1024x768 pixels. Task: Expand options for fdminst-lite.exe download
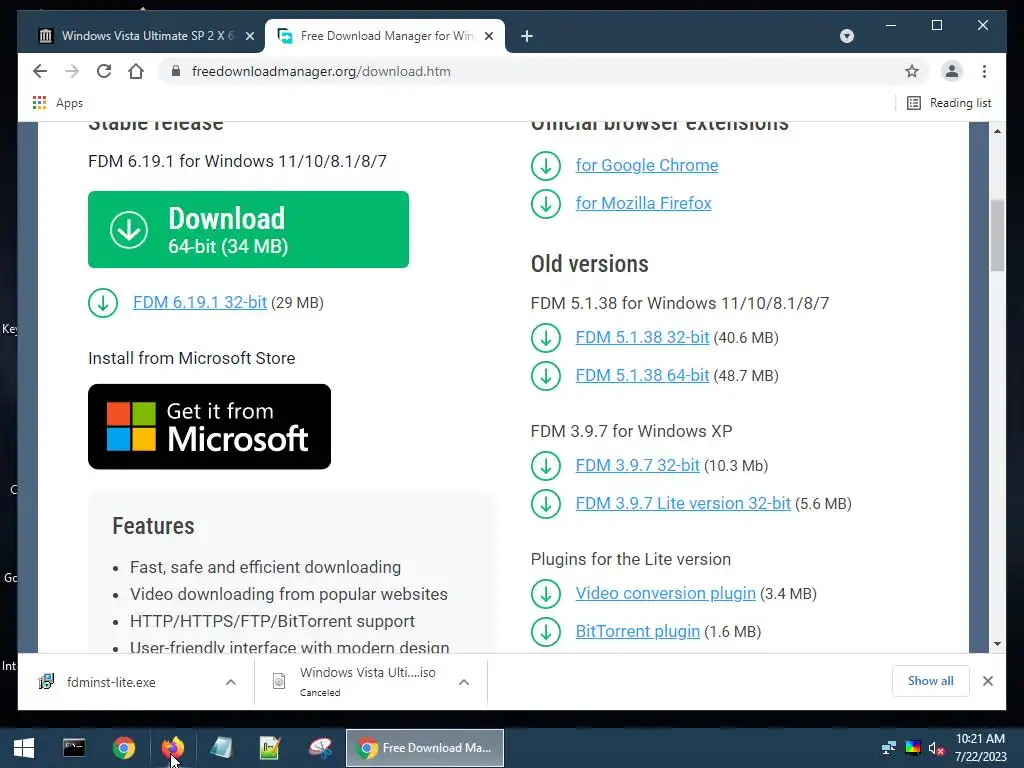231,682
